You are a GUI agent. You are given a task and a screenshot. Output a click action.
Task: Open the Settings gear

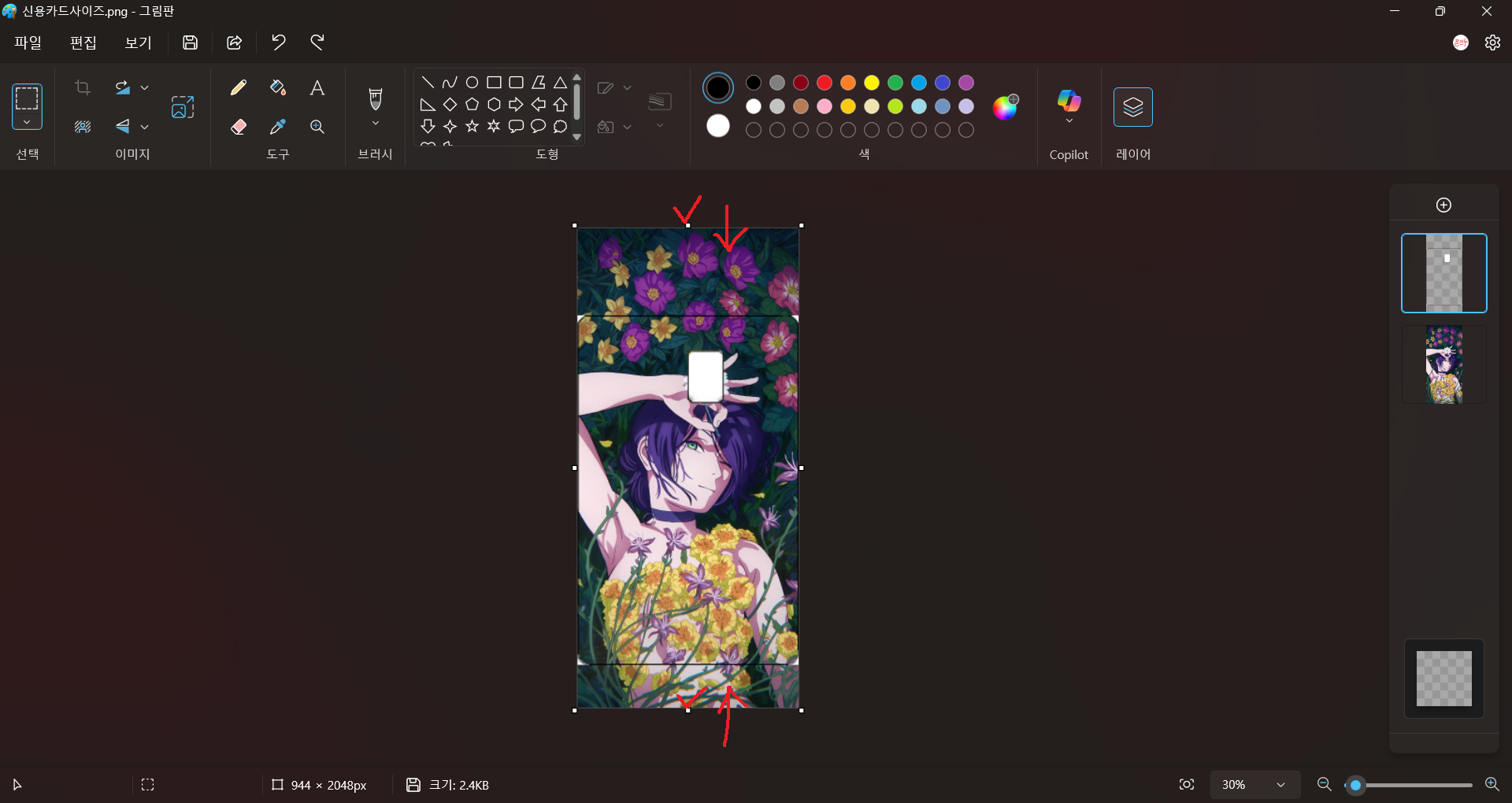1492,43
